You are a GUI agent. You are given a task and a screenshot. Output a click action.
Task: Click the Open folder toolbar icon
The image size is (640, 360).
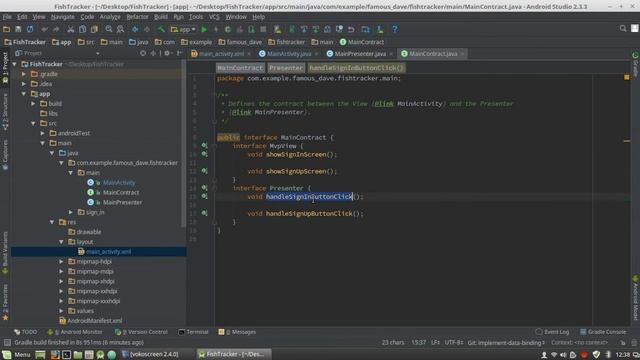coord(7,29)
